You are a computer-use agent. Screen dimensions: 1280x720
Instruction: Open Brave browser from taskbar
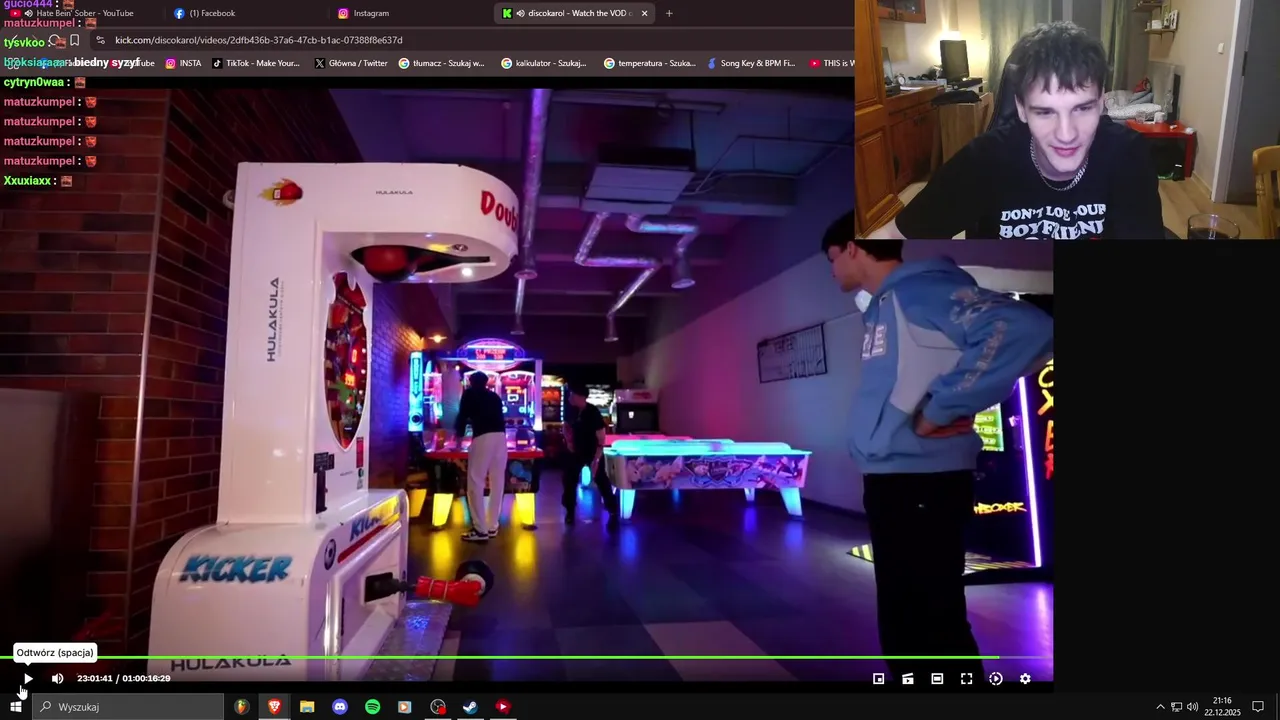point(274,707)
